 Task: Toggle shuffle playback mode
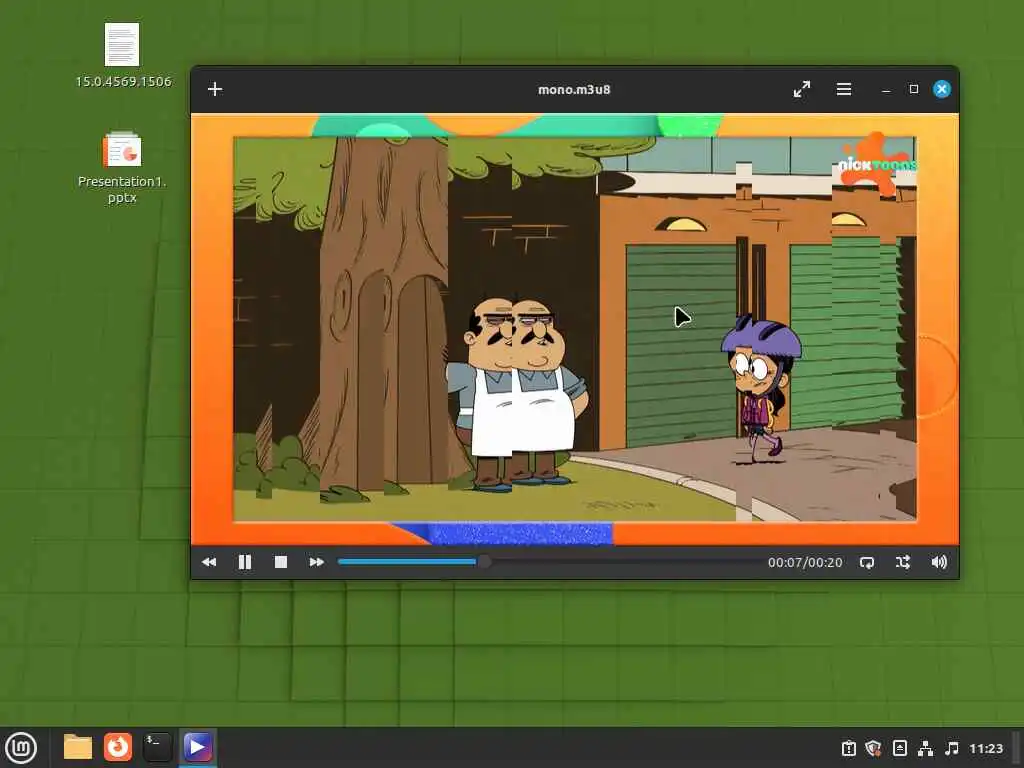[903, 562]
